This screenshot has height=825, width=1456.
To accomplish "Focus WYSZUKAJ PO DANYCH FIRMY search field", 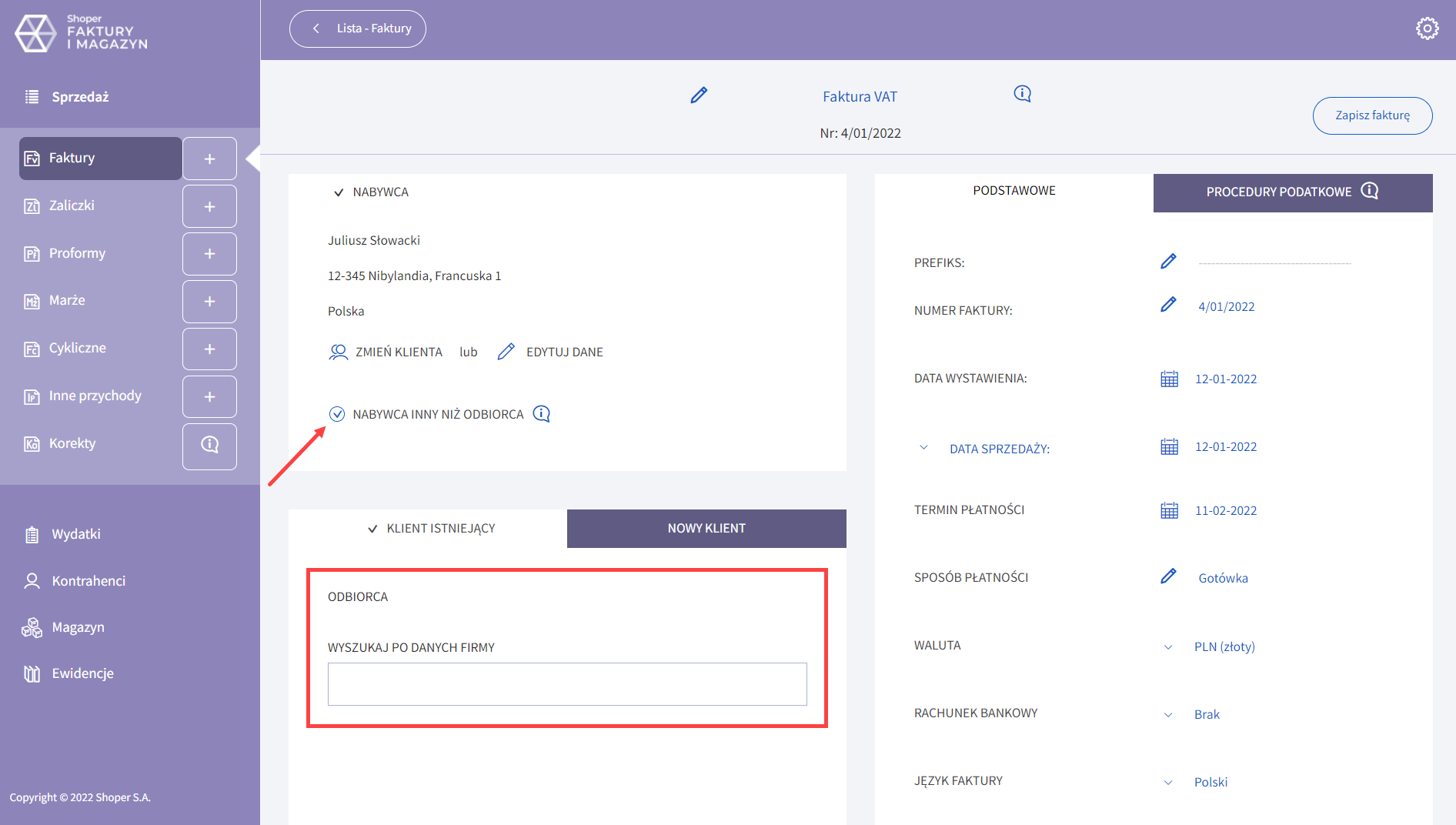I will point(567,684).
